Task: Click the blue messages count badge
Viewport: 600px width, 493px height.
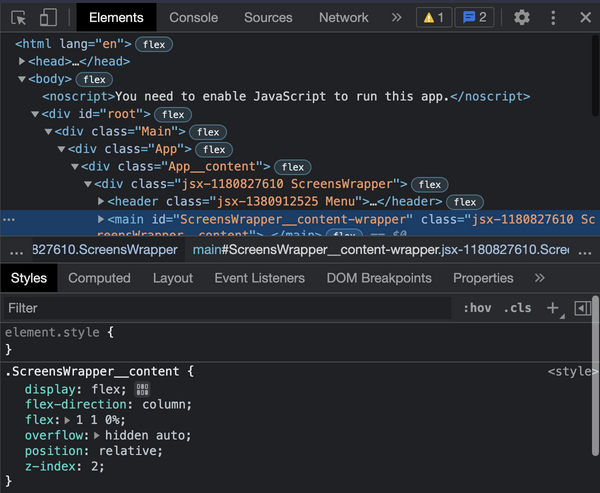Action: tap(476, 17)
